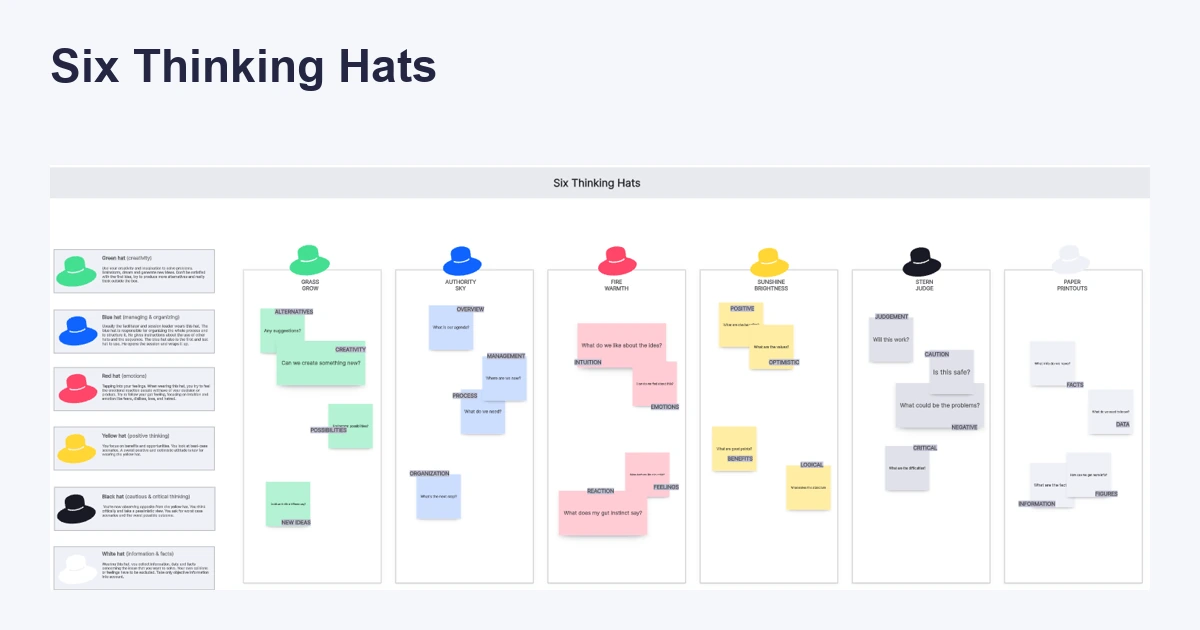Image resolution: width=1200 pixels, height=630 pixels.
Task: Click the green hat icon in the creativity legend card
Action: [76, 271]
